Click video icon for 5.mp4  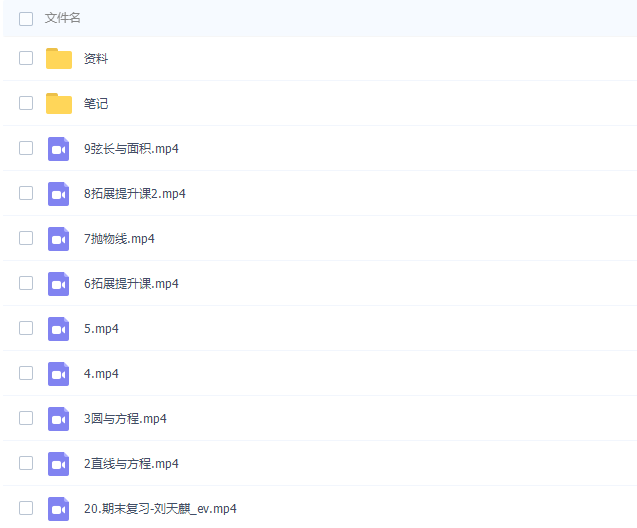pos(59,329)
